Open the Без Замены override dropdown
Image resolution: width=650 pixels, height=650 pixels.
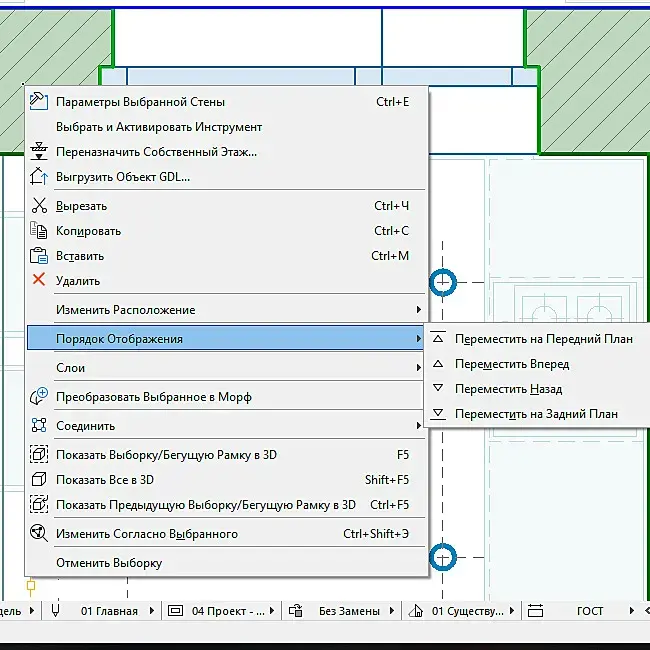(x=356, y=611)
